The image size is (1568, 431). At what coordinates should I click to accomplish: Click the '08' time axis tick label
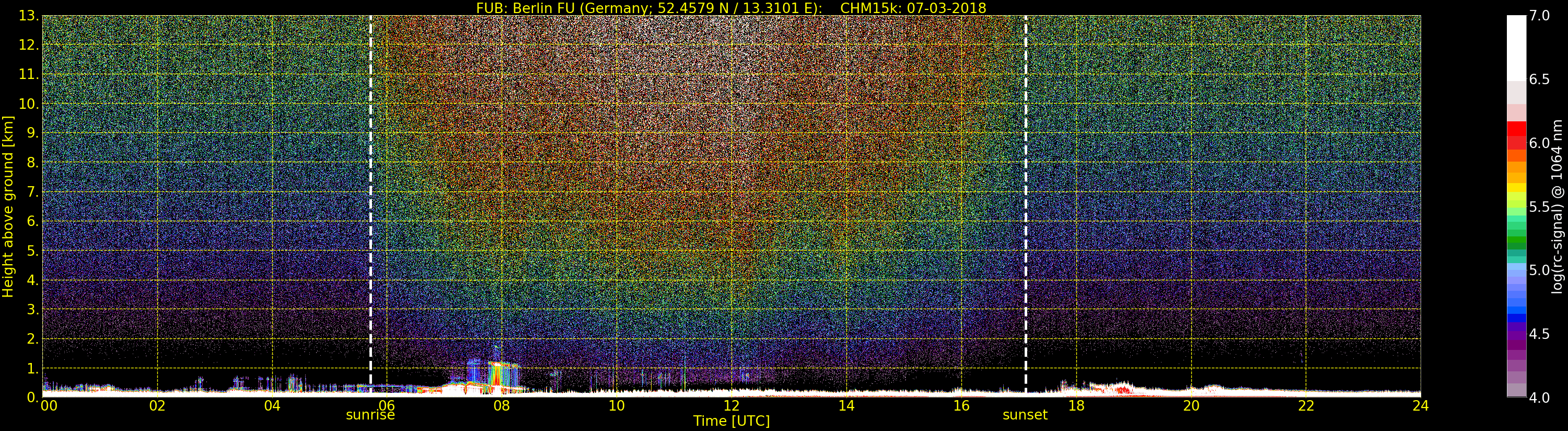coord(502,405)
